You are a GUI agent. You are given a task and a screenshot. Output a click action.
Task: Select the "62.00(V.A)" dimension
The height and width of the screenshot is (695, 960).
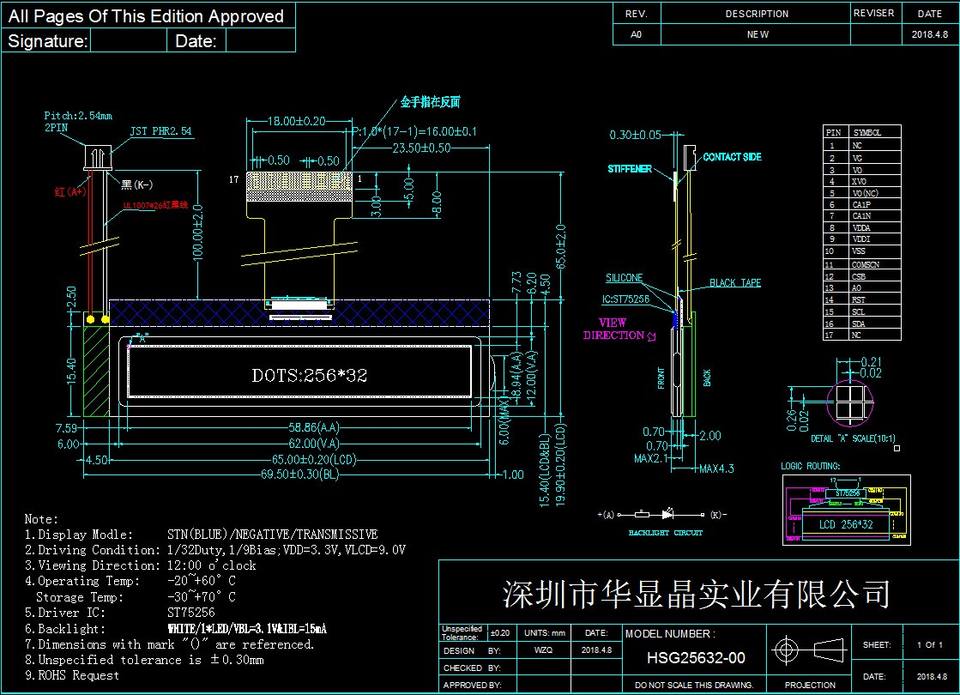[313, 443]
